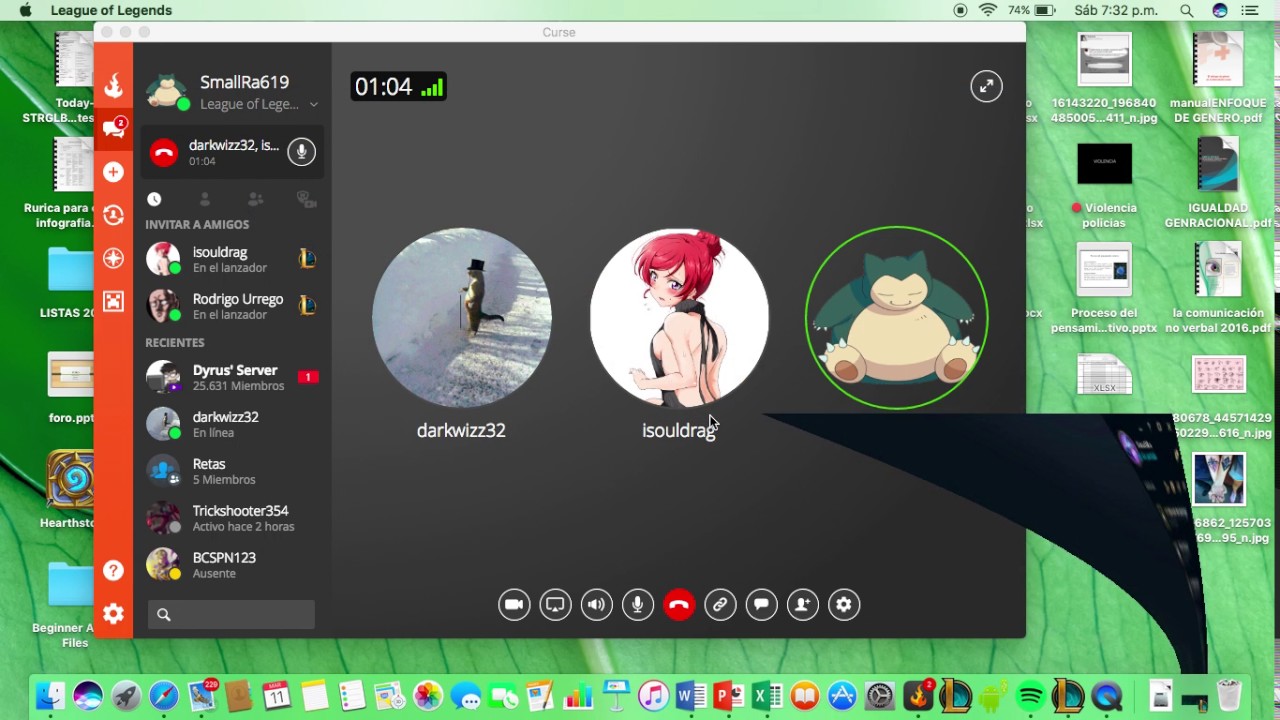Viewport: 1280px width, 720px height.
Task: Click League icon next to isouldrag
Action: point(307,259)
